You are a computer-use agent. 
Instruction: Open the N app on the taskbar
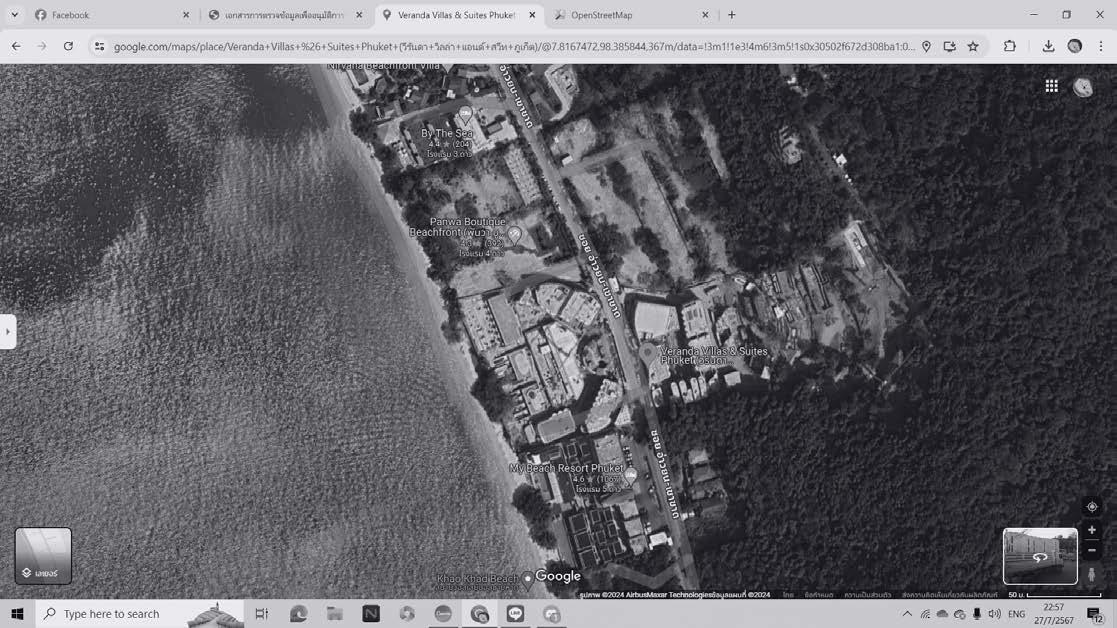(x=371, y=614)
